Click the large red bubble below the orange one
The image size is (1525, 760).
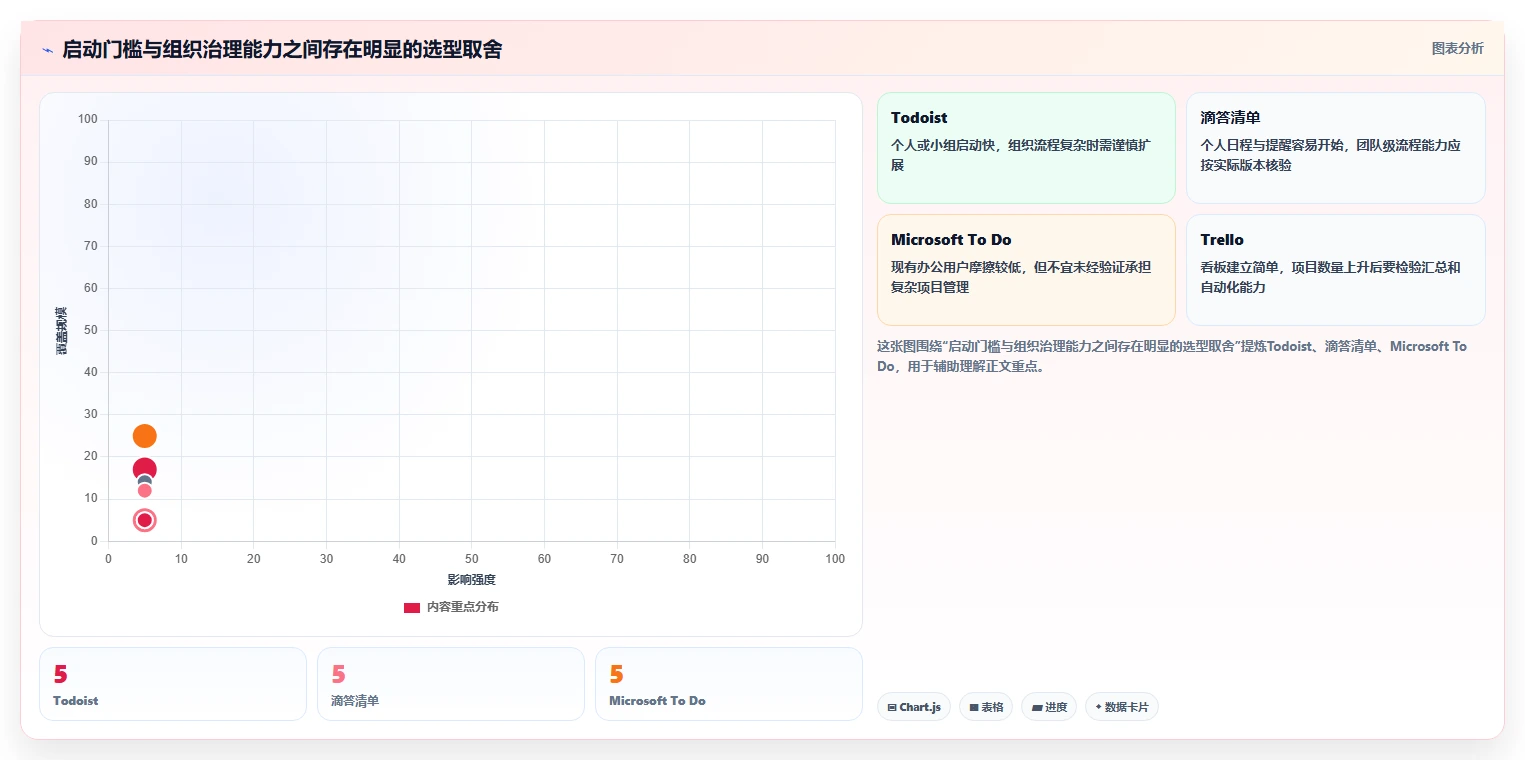pyautogui.click(x=145, y=469)
